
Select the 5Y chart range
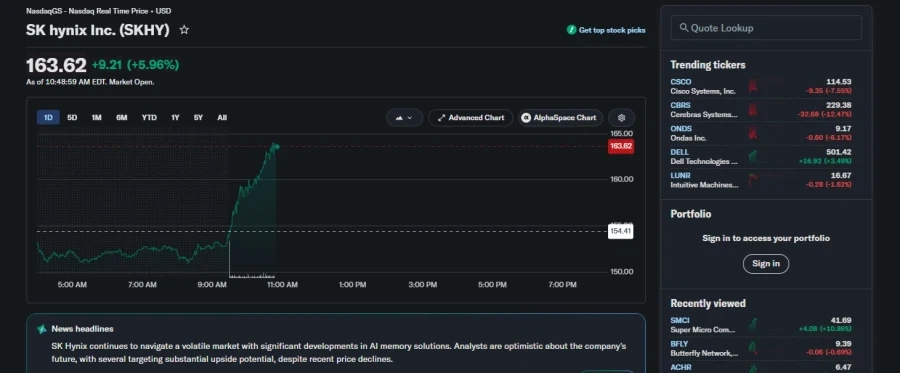198,118
